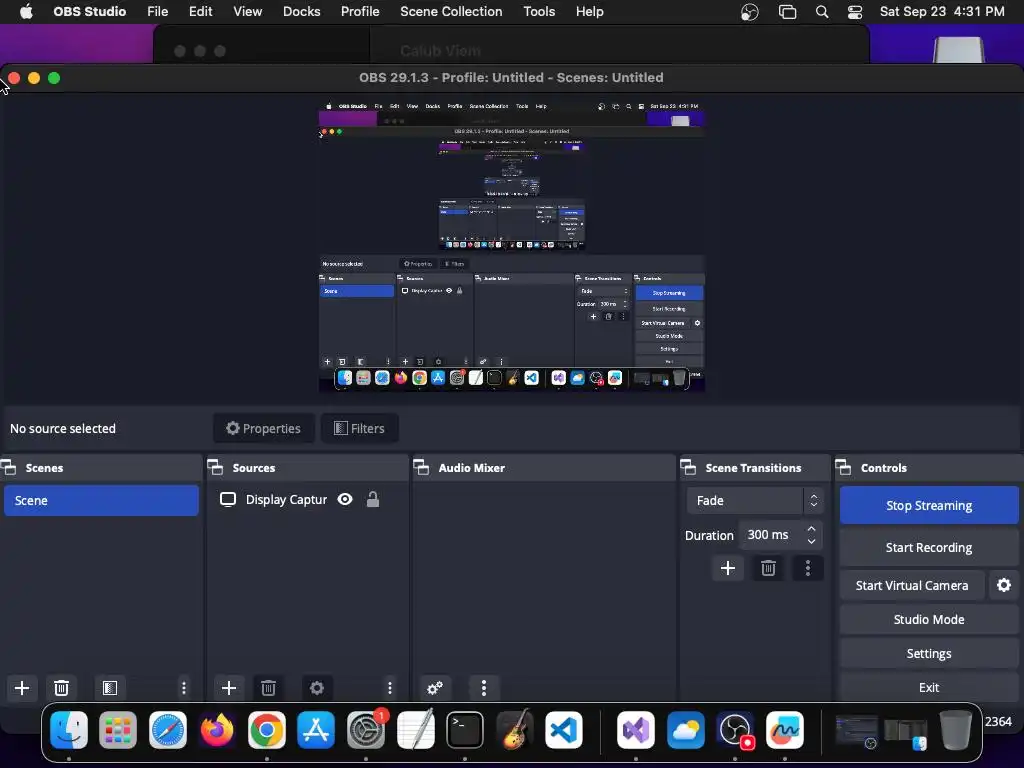Click Start Recording button
Viewport: 1024px width, 768px height.
929,547
